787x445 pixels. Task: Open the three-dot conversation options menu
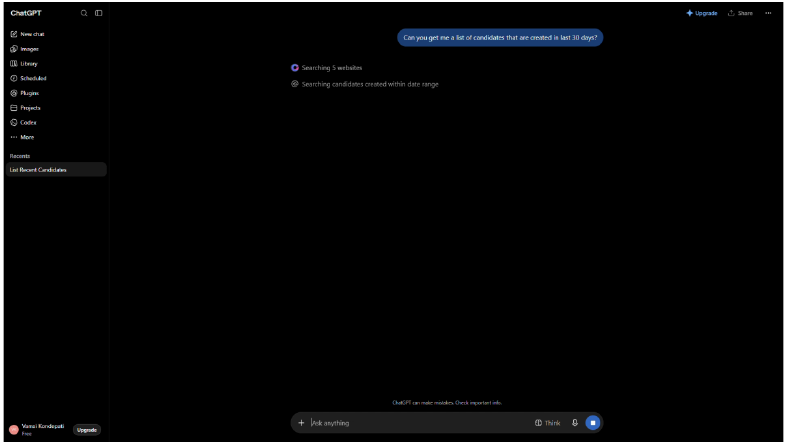(x=768, y=13)
